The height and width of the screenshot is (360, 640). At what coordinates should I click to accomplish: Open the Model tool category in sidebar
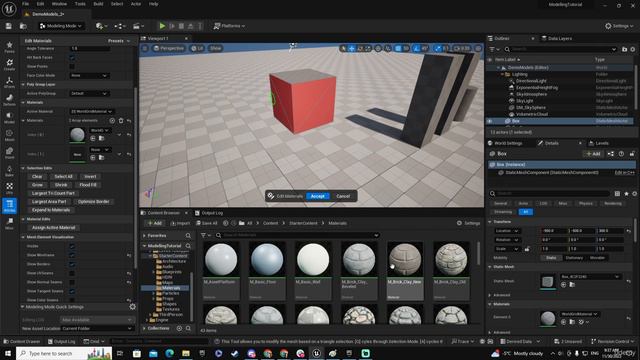(9, 118)
